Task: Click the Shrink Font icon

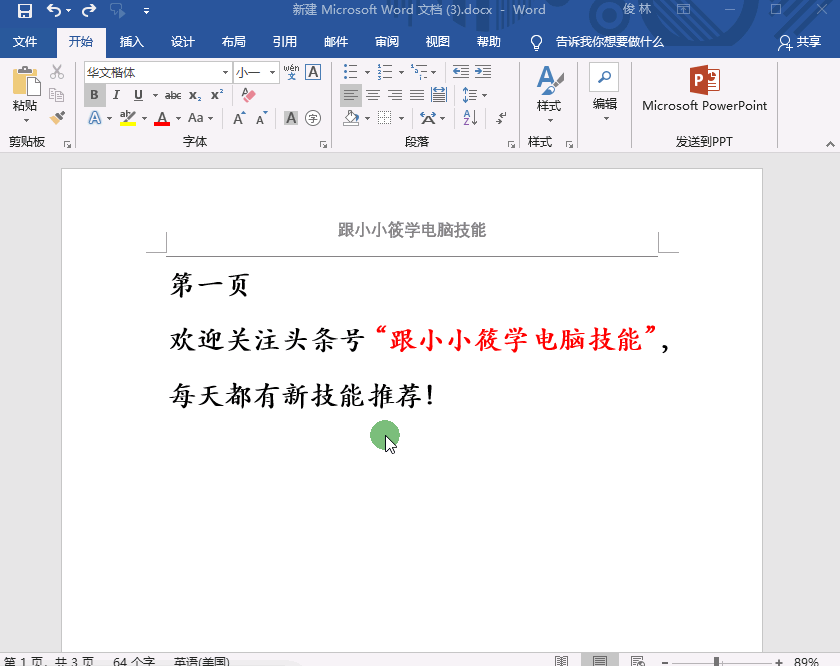Action: (261, 118)
